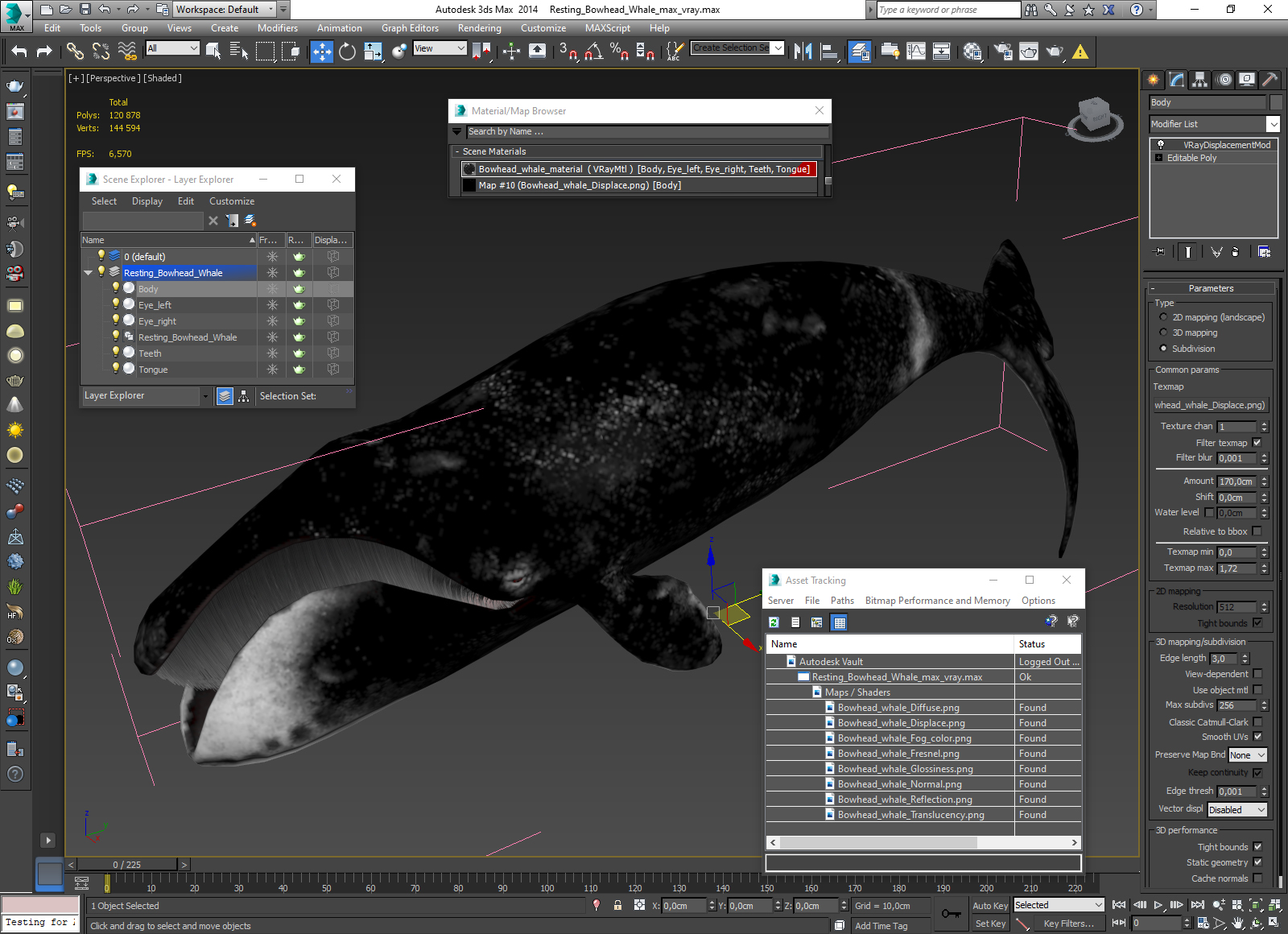Enable Relative to bbox checkbox
The width and height of the screenshot is (1288, 934).
[x=1257, y=531]
